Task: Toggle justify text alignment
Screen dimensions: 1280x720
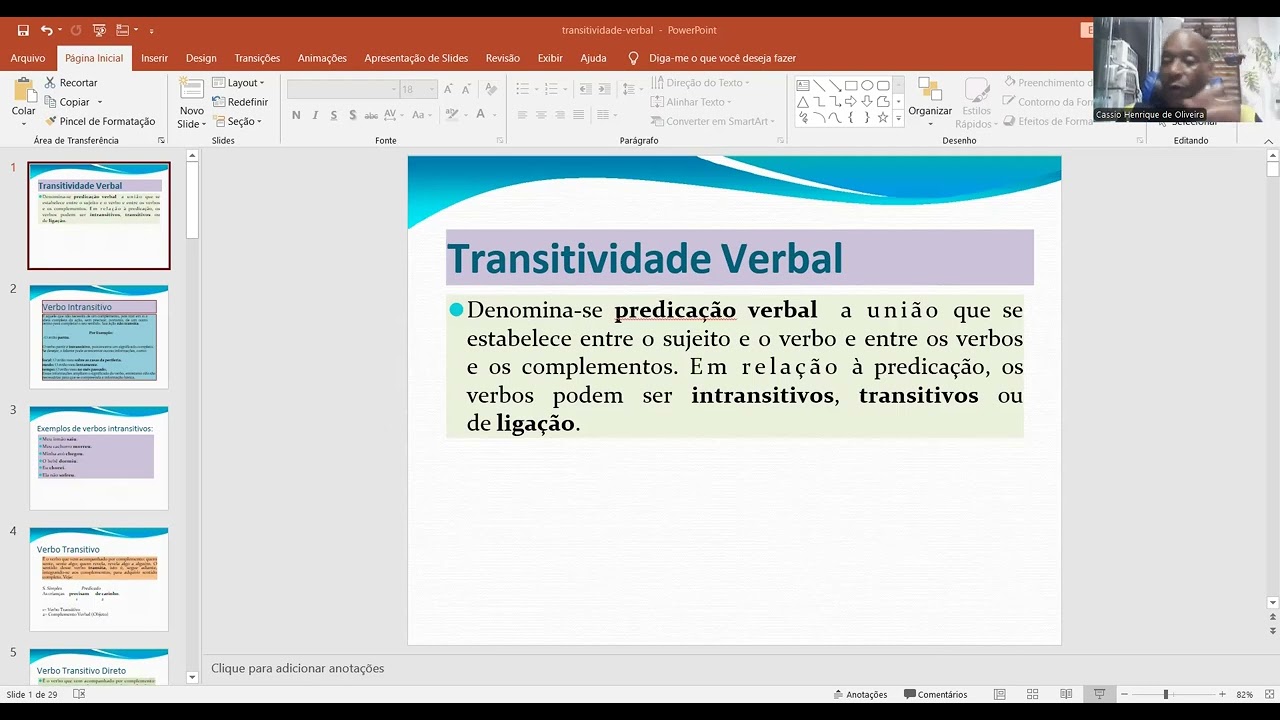Action: (x=579, y=115)
